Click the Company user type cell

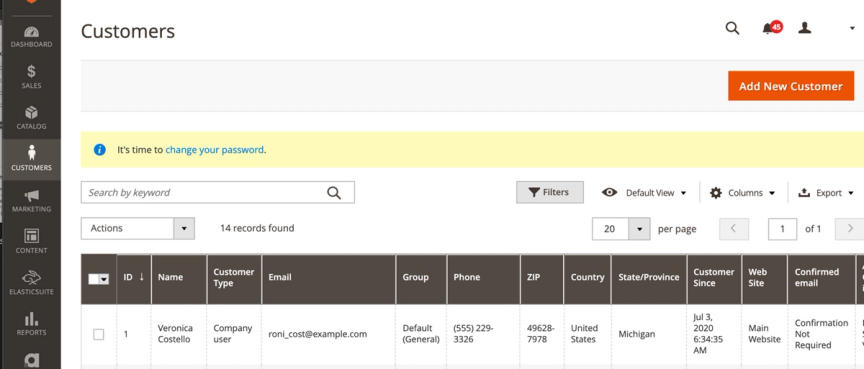click(233, 334)
